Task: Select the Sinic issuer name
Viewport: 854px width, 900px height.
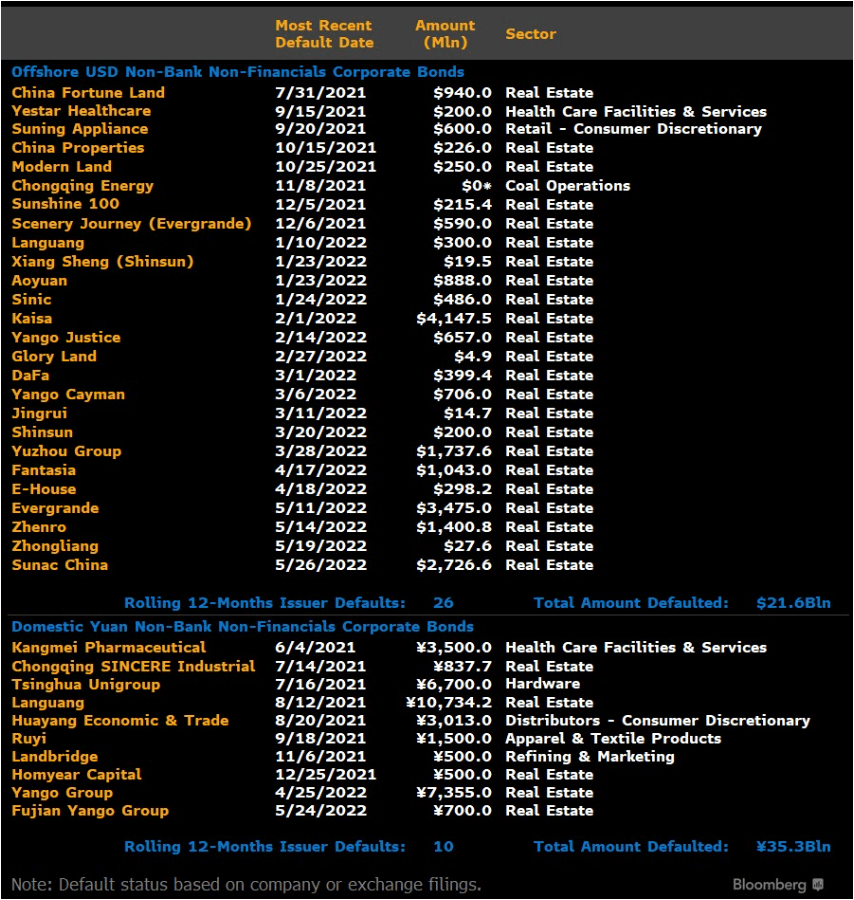Action: click(31, 299)
